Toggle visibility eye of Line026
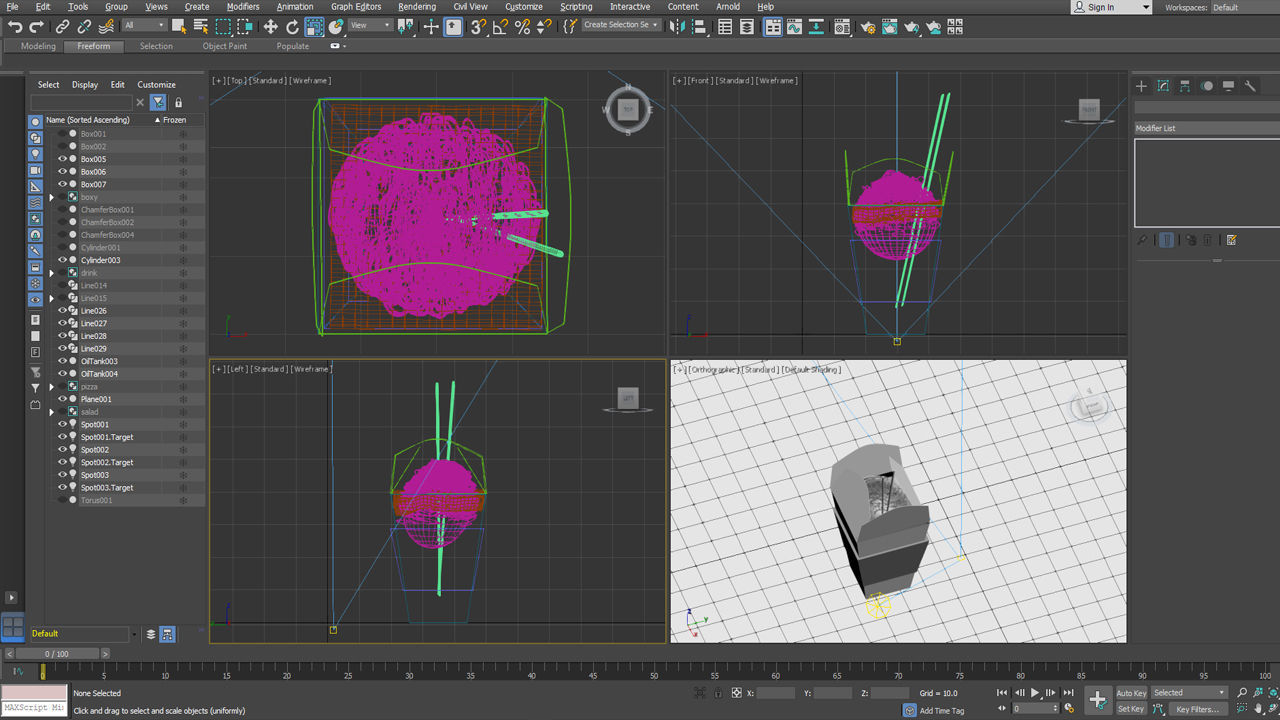The width and height of the screenshot is (1280, 720). click(x=62, y=310)
